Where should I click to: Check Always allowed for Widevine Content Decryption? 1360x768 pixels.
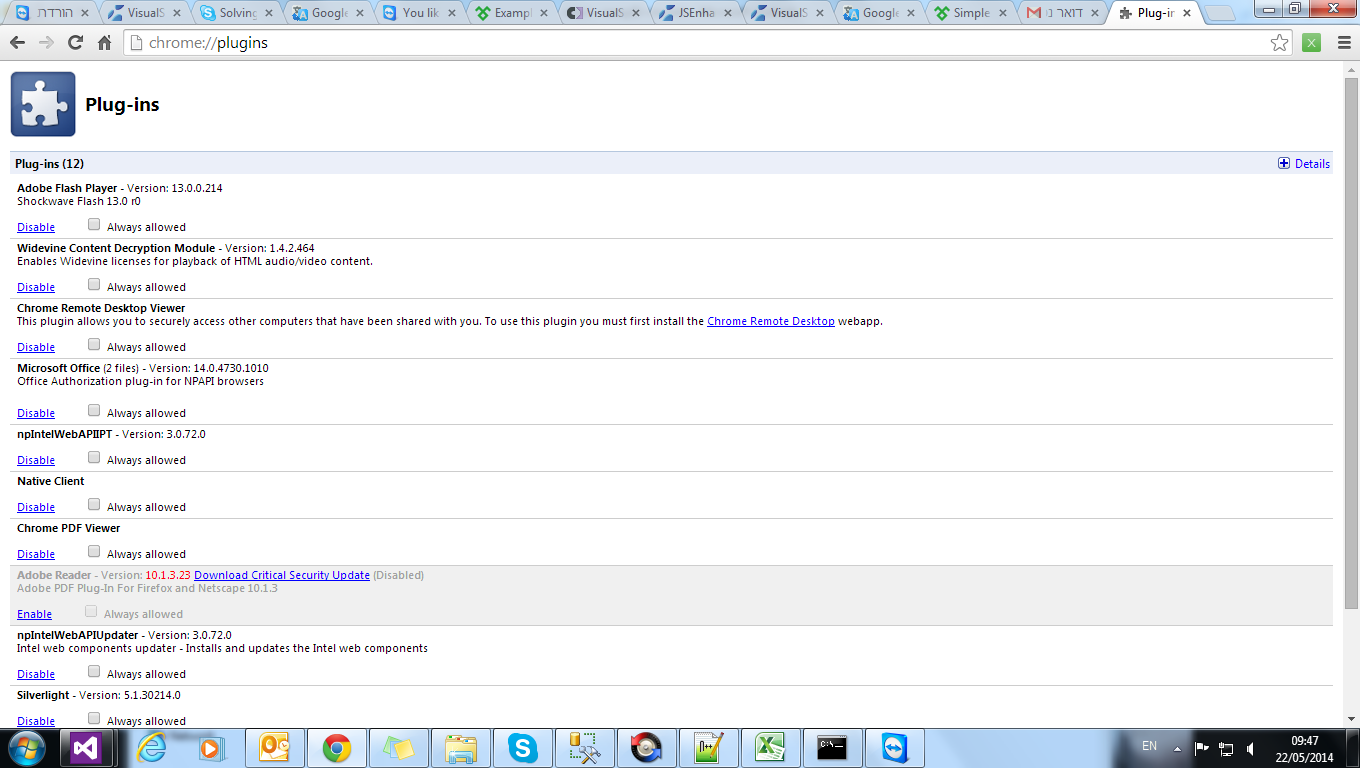click(x=94, y=284)
